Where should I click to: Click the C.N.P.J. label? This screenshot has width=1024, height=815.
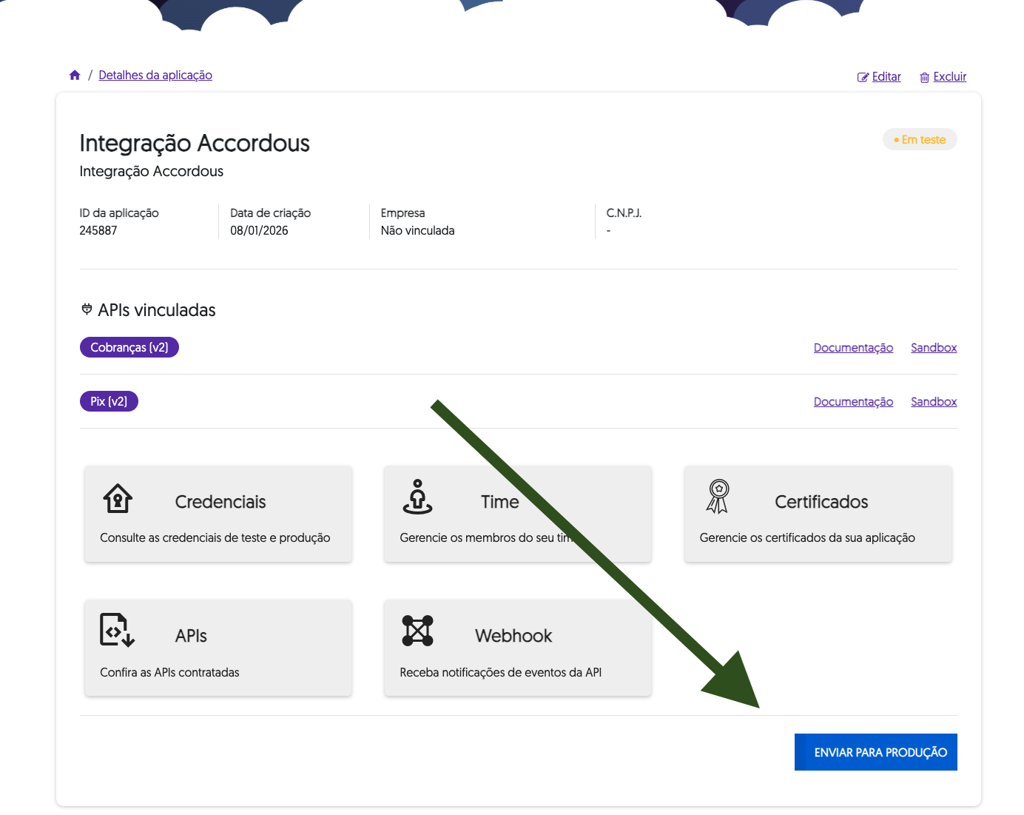pyautogui.click(x=624, y=213)
